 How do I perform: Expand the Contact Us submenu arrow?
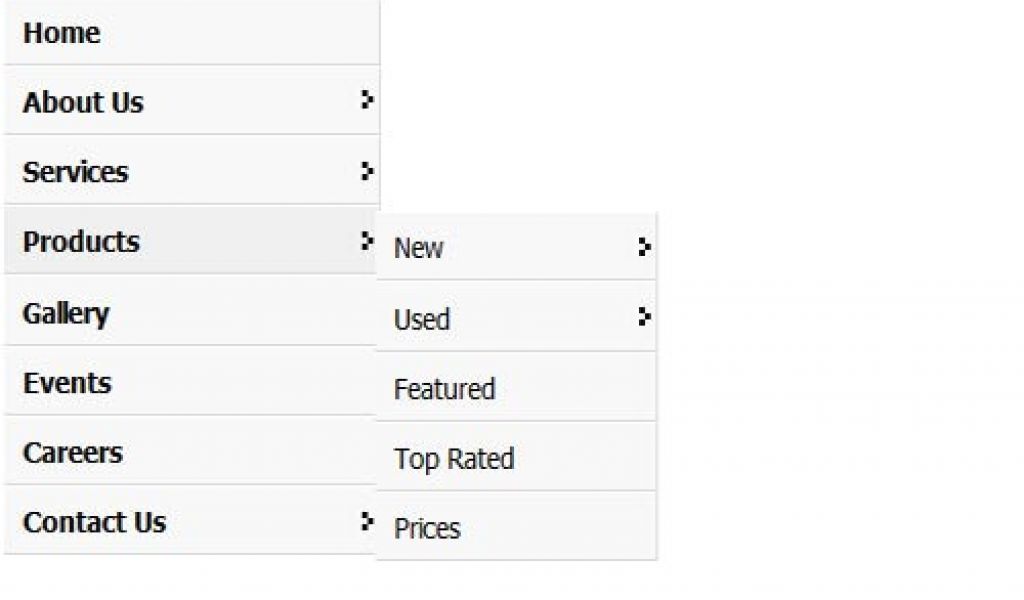[x=367, y=519]
